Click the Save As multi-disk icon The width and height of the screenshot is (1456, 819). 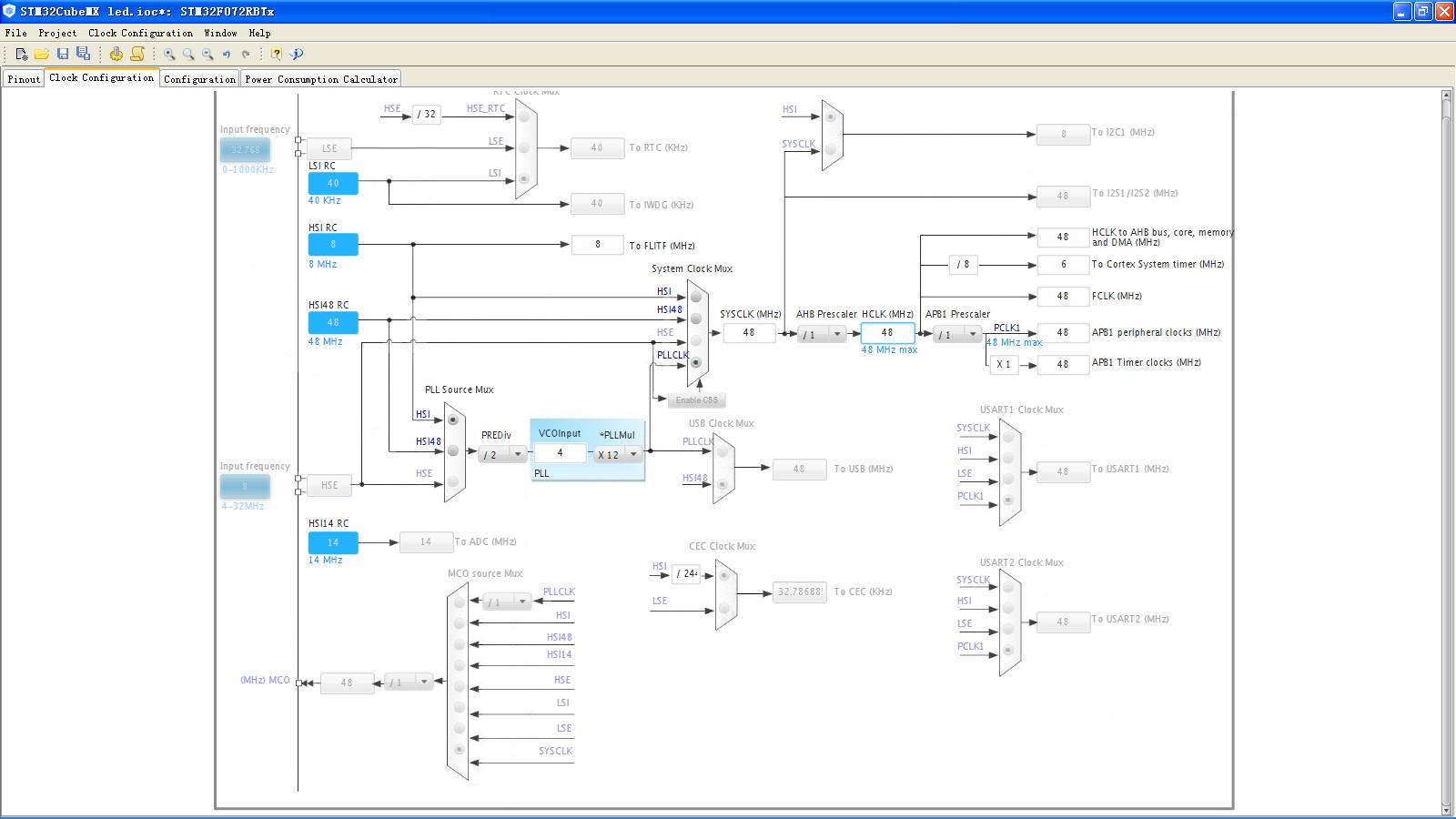click(83, 55)
